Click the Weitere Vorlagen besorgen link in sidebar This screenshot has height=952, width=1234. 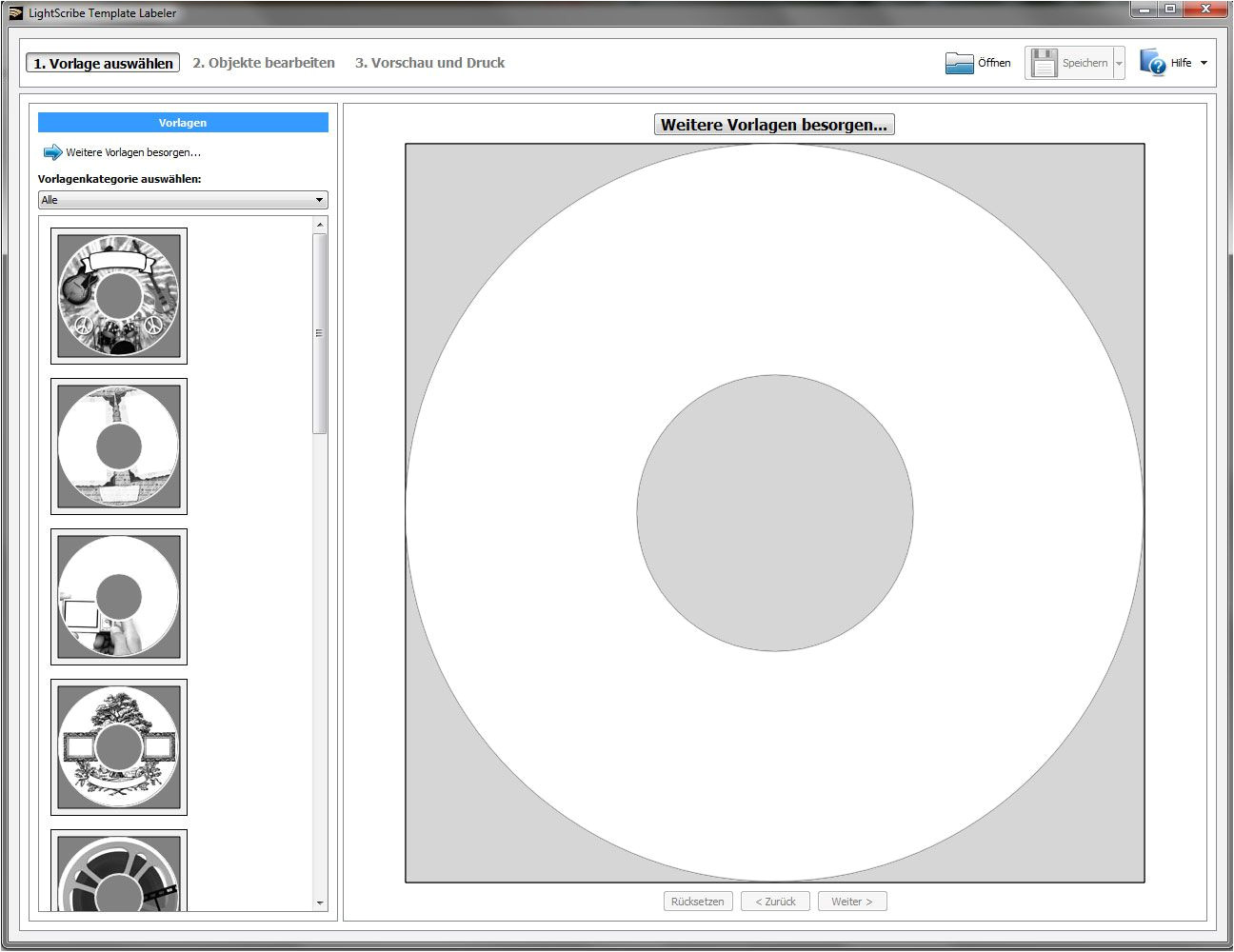(133, 152)
